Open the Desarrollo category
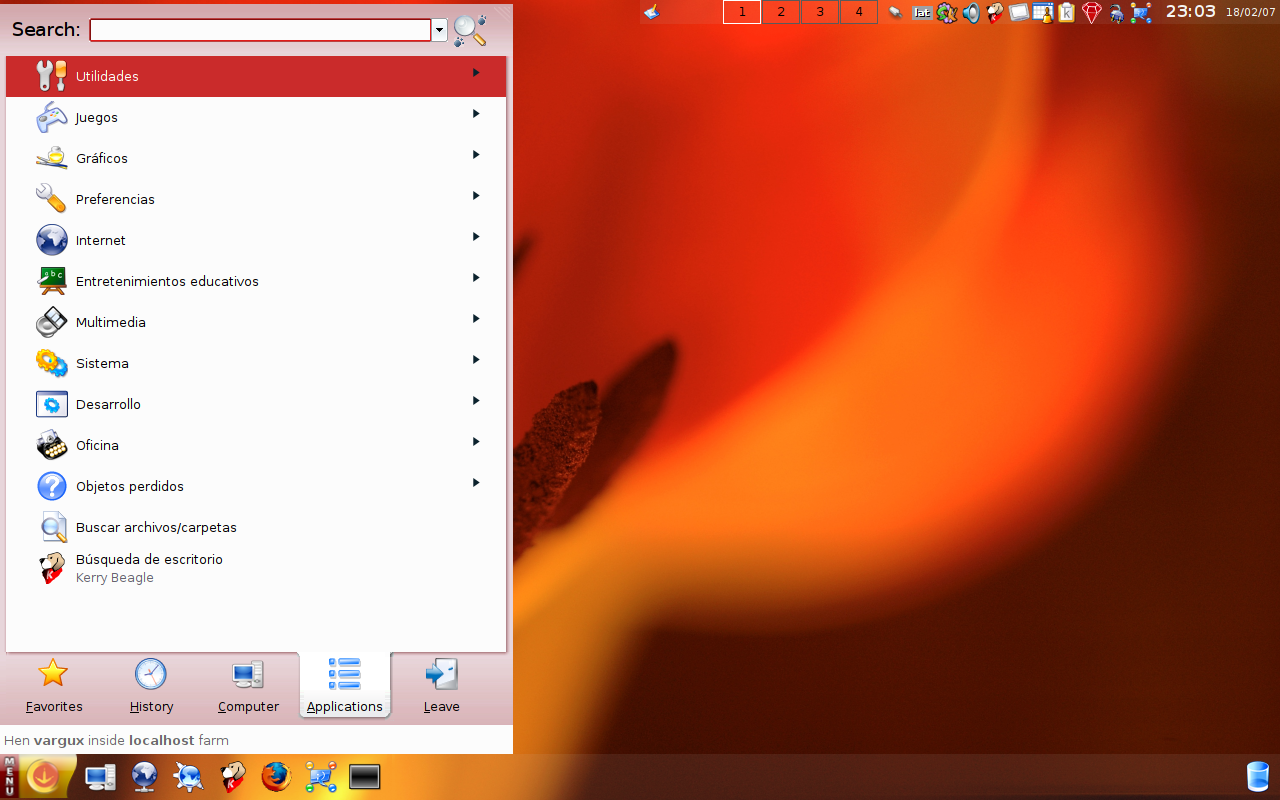Screen dimensions: 1280x800 point(256,404)
